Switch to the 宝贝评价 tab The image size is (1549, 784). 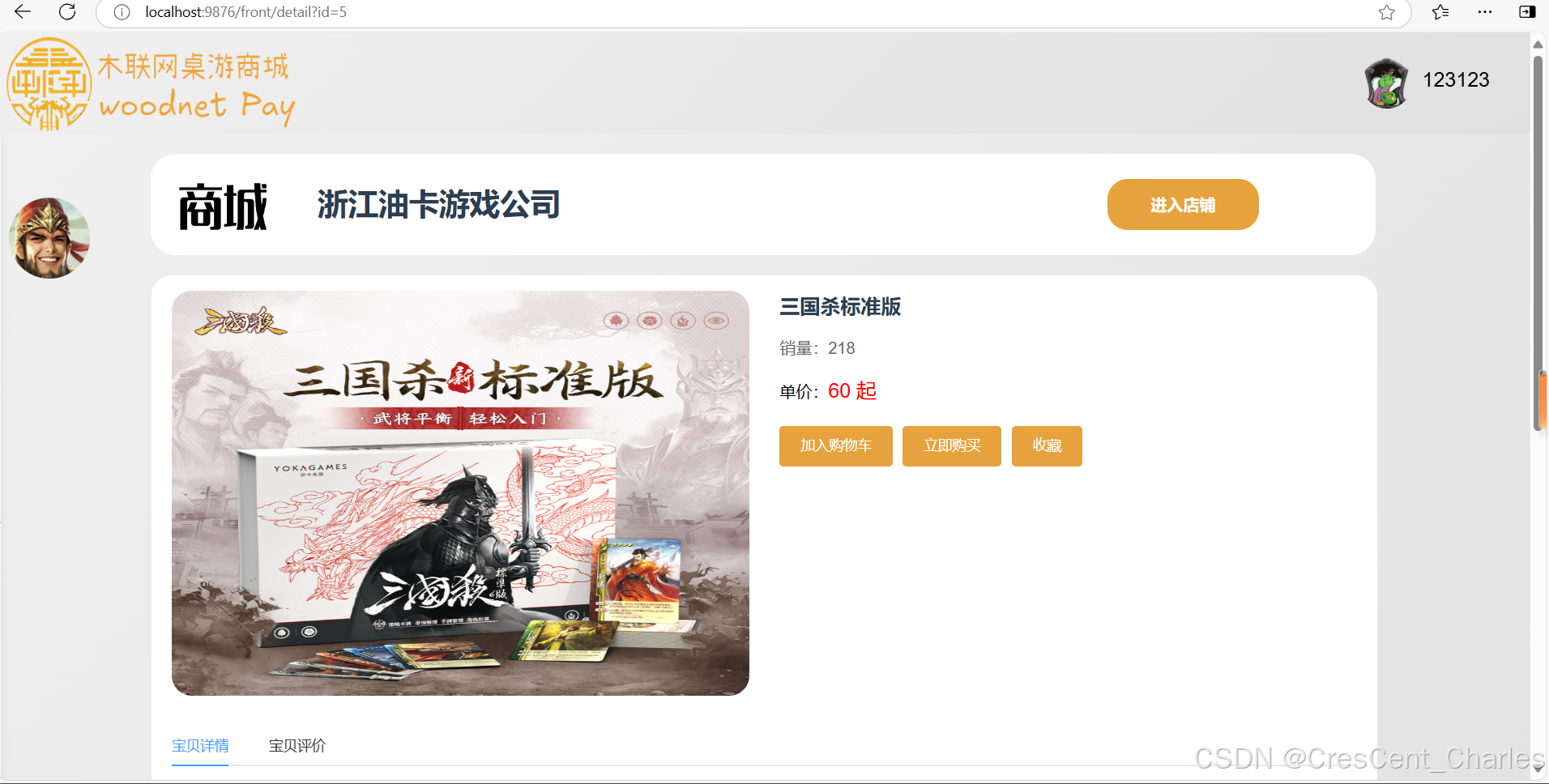297,746
